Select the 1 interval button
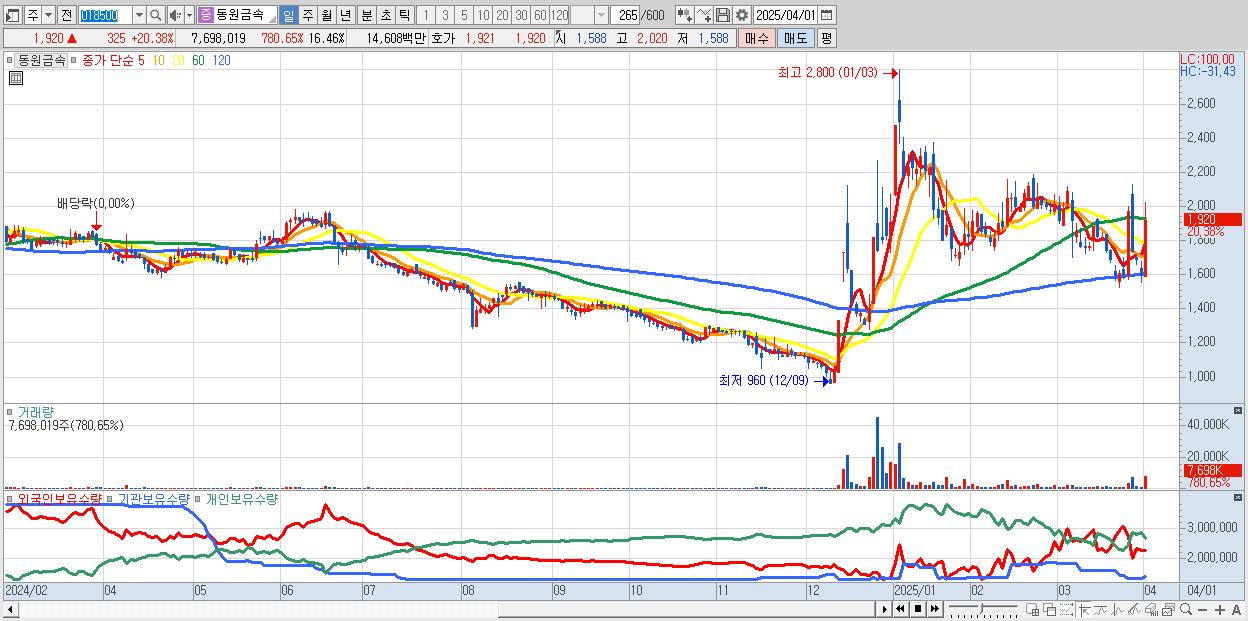The width and height of the screenshot is (1248, 621). [426, 15]
